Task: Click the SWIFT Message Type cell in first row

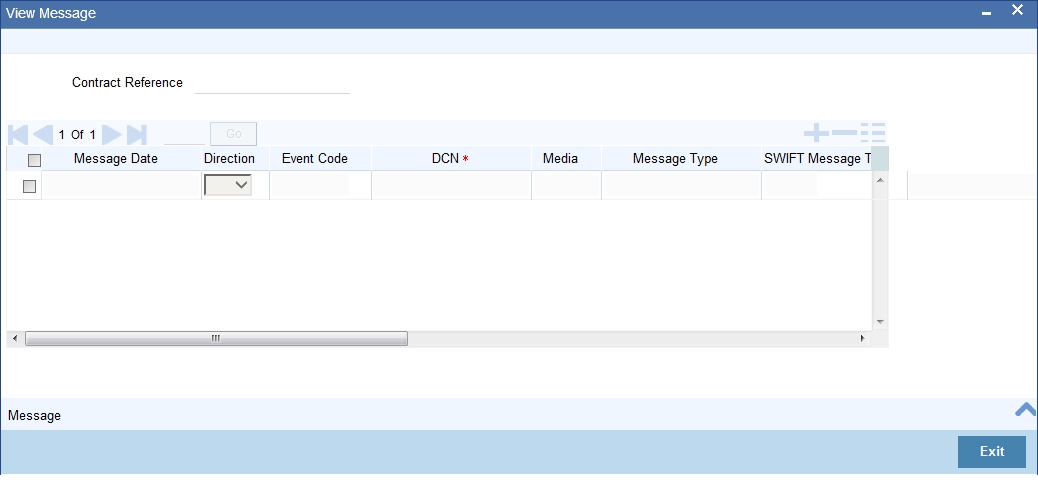Action: tap(790, 185)
